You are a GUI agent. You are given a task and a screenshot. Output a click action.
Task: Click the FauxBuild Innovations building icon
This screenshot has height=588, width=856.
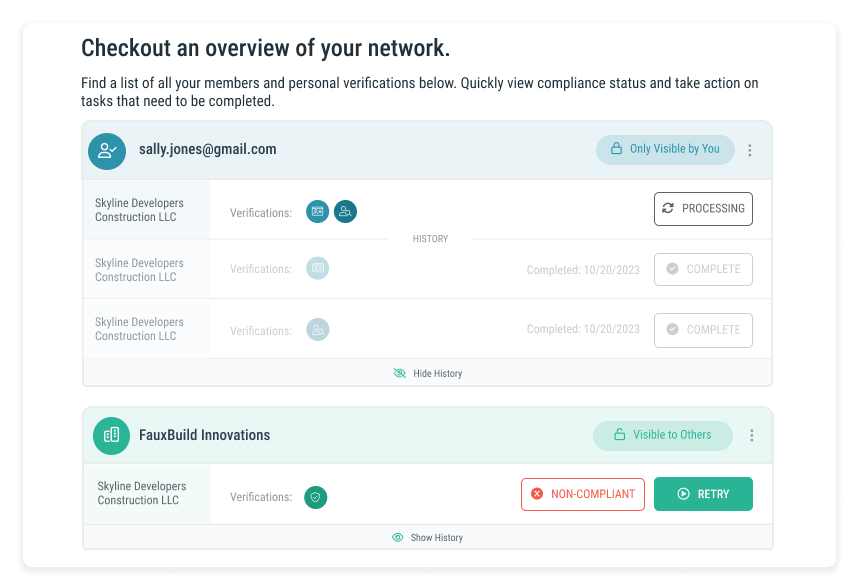[x=111, y=435]
